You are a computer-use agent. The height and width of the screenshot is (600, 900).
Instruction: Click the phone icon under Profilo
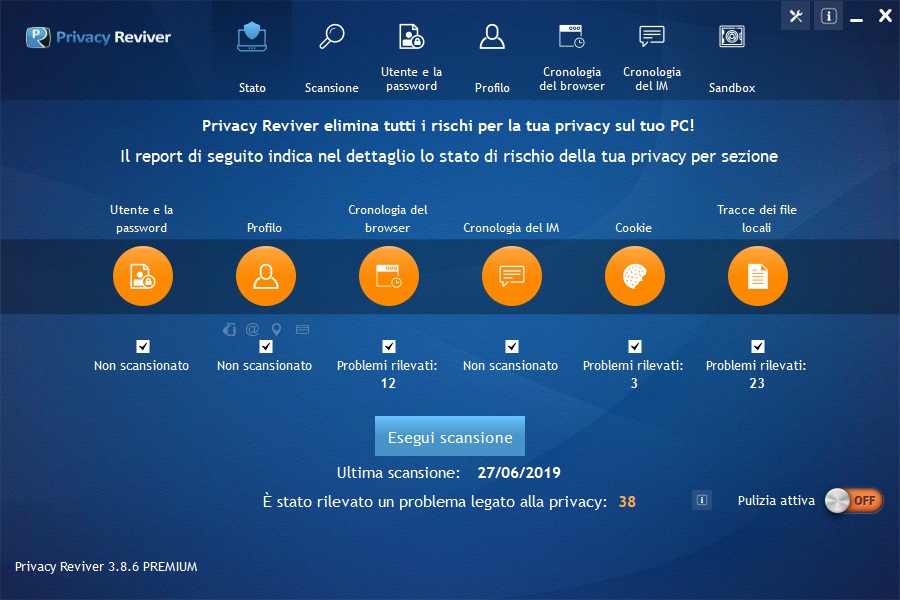(x=230, y=329)
